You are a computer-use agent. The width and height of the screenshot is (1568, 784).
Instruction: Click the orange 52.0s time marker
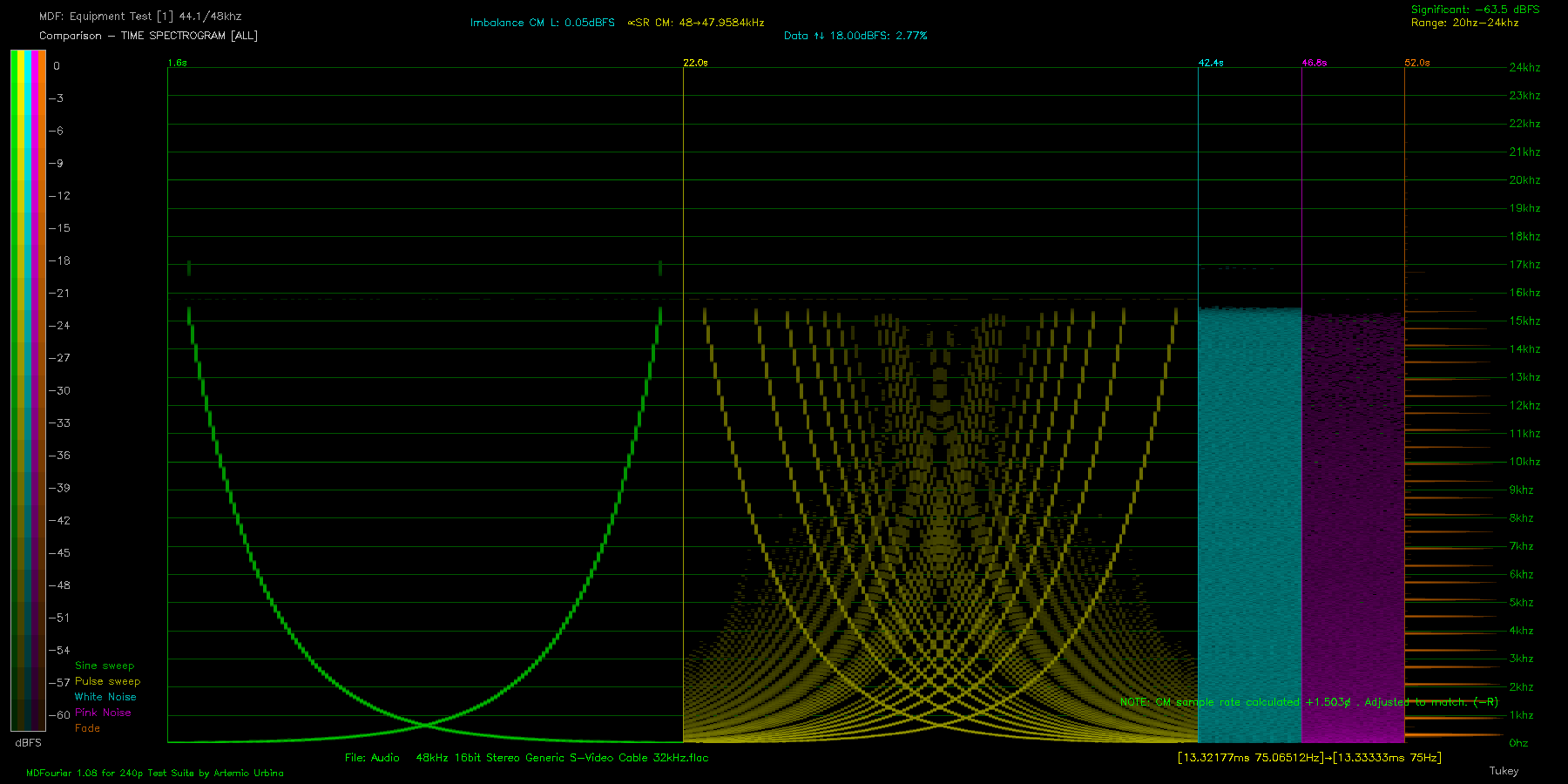tap(1417, 63)
